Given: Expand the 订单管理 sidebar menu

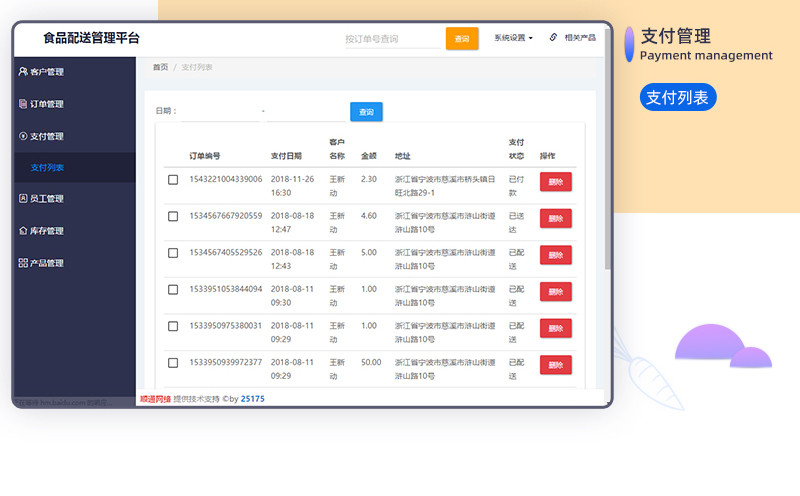Looking at the screenshot, I should point(47,104).
